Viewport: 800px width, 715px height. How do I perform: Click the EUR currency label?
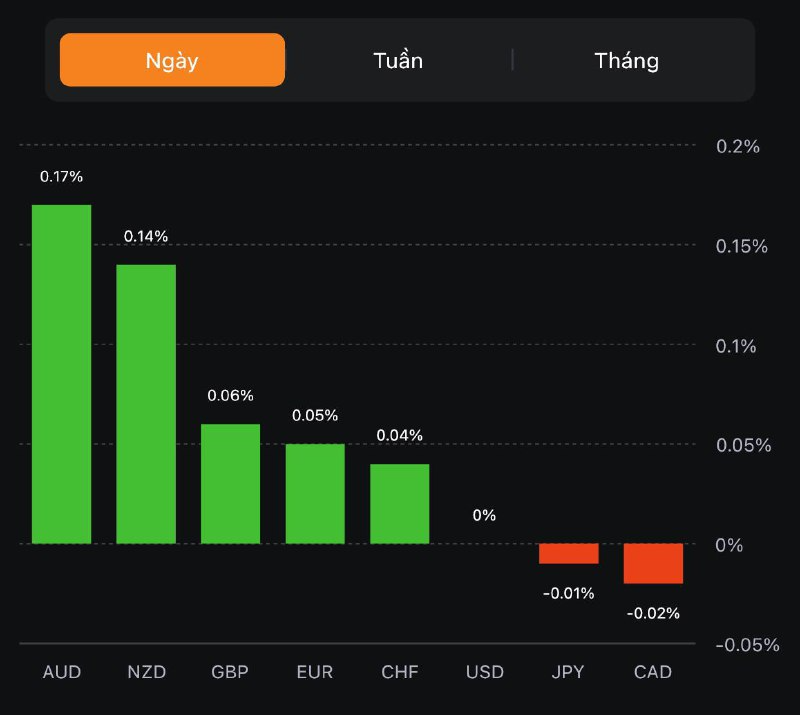tap(315, 672)
